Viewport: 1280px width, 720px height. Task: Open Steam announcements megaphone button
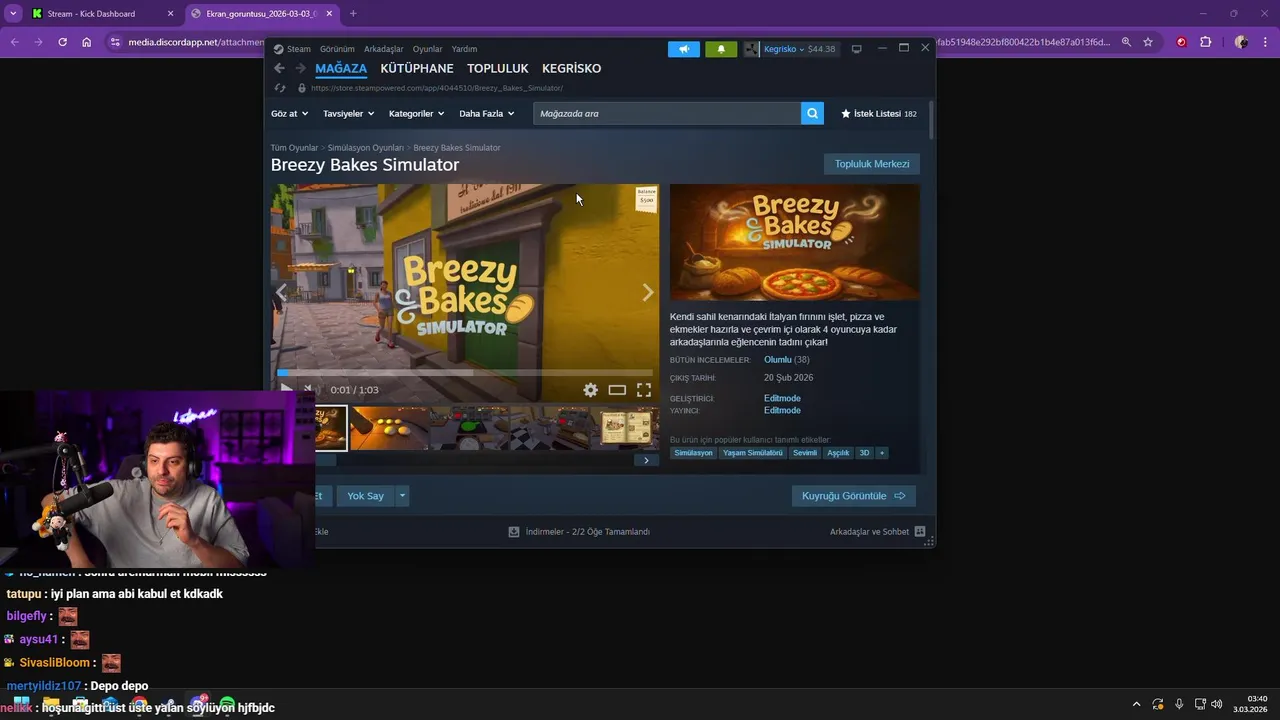[x=684, y=49]
